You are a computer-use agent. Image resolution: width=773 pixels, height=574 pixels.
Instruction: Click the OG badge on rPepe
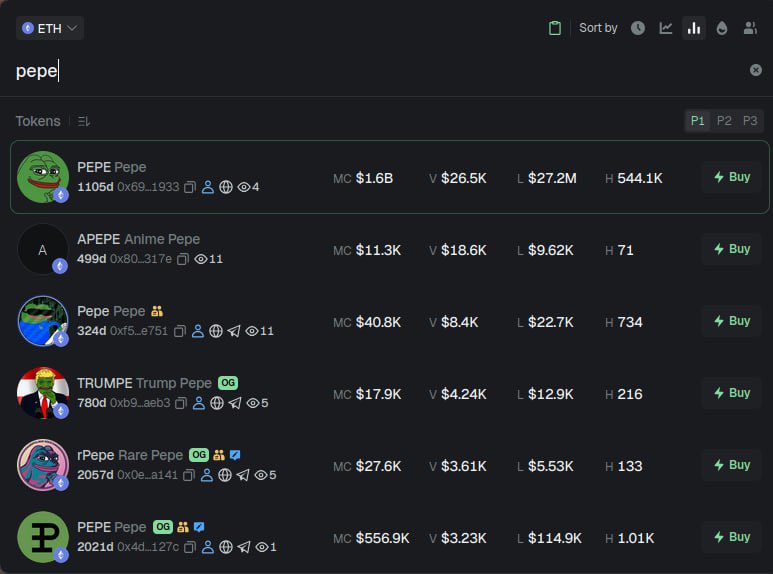tap(199, 455)
